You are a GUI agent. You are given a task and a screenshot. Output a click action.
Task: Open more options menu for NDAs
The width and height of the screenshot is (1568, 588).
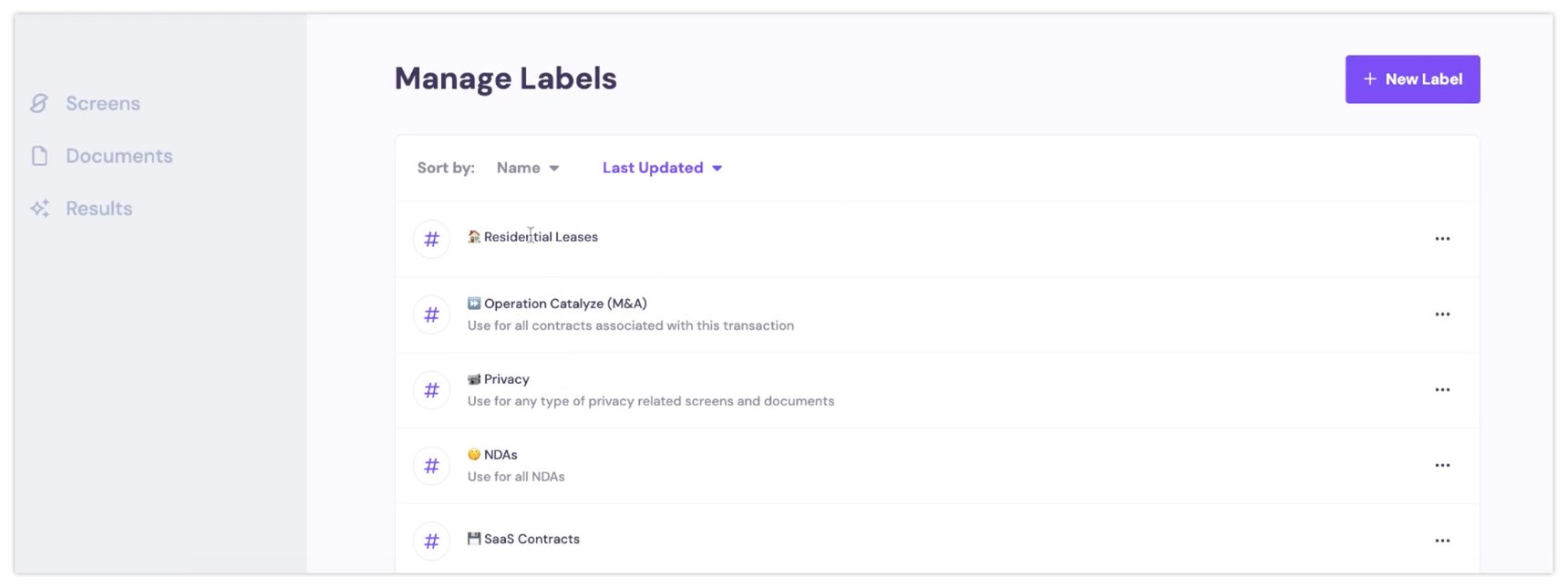pos(1442,466)
